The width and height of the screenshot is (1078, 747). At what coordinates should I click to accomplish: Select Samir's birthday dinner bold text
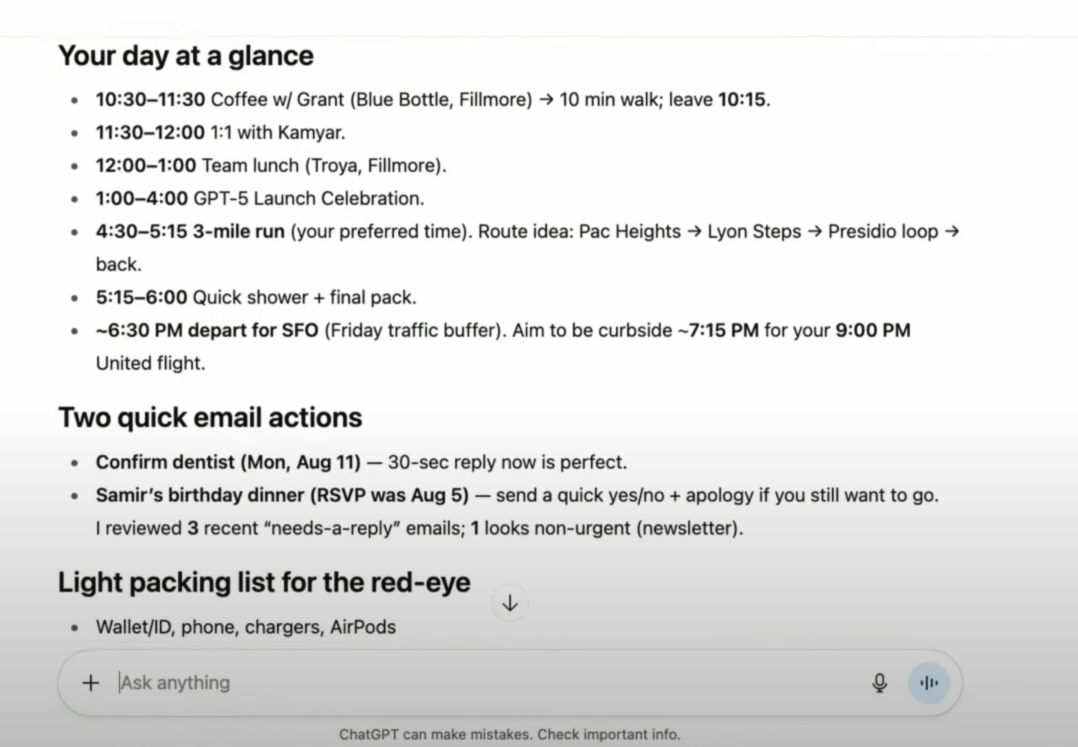(x=282, y=495)
